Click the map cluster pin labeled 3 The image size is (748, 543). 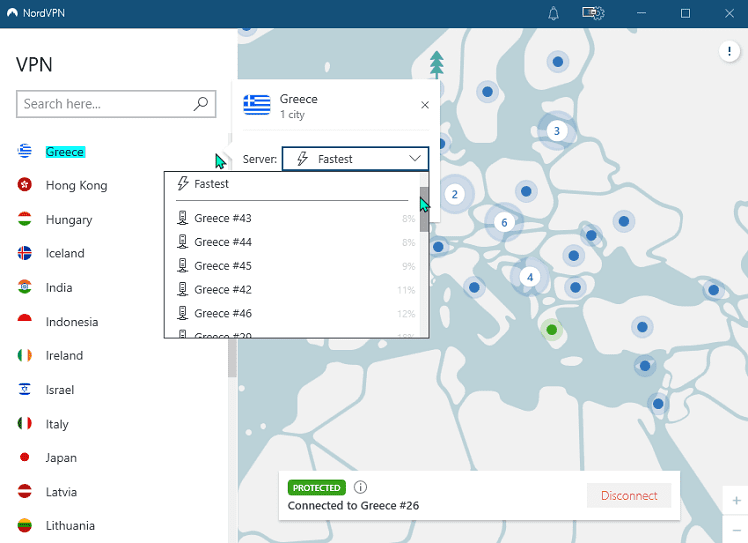[556, 131]
